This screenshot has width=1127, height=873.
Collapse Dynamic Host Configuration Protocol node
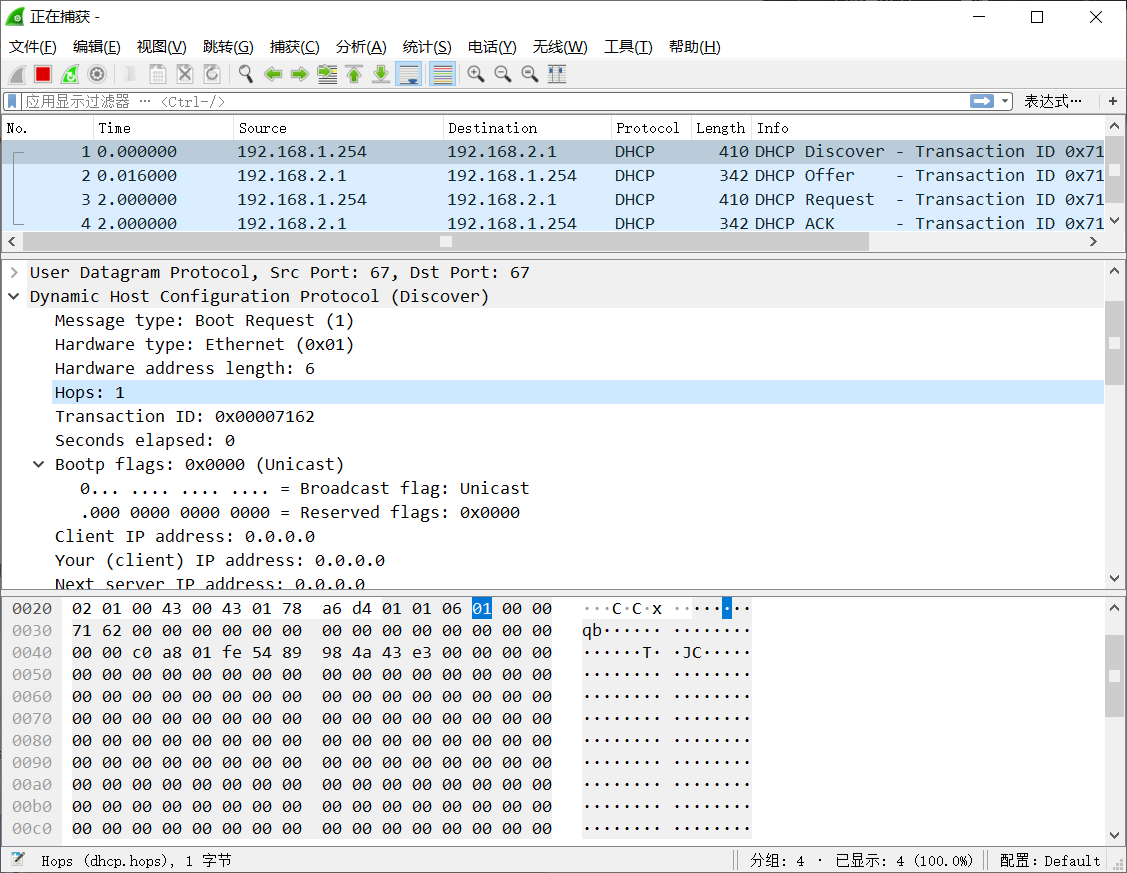(x=14, y=296)
